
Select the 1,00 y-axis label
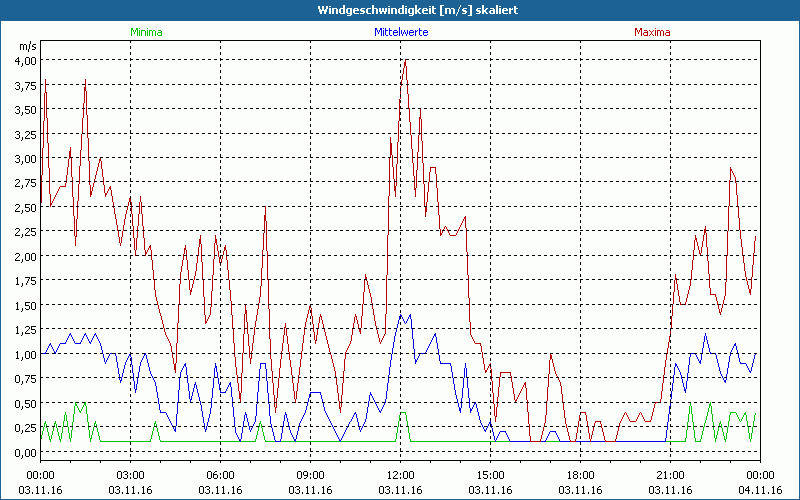click(x=24, y=354)
